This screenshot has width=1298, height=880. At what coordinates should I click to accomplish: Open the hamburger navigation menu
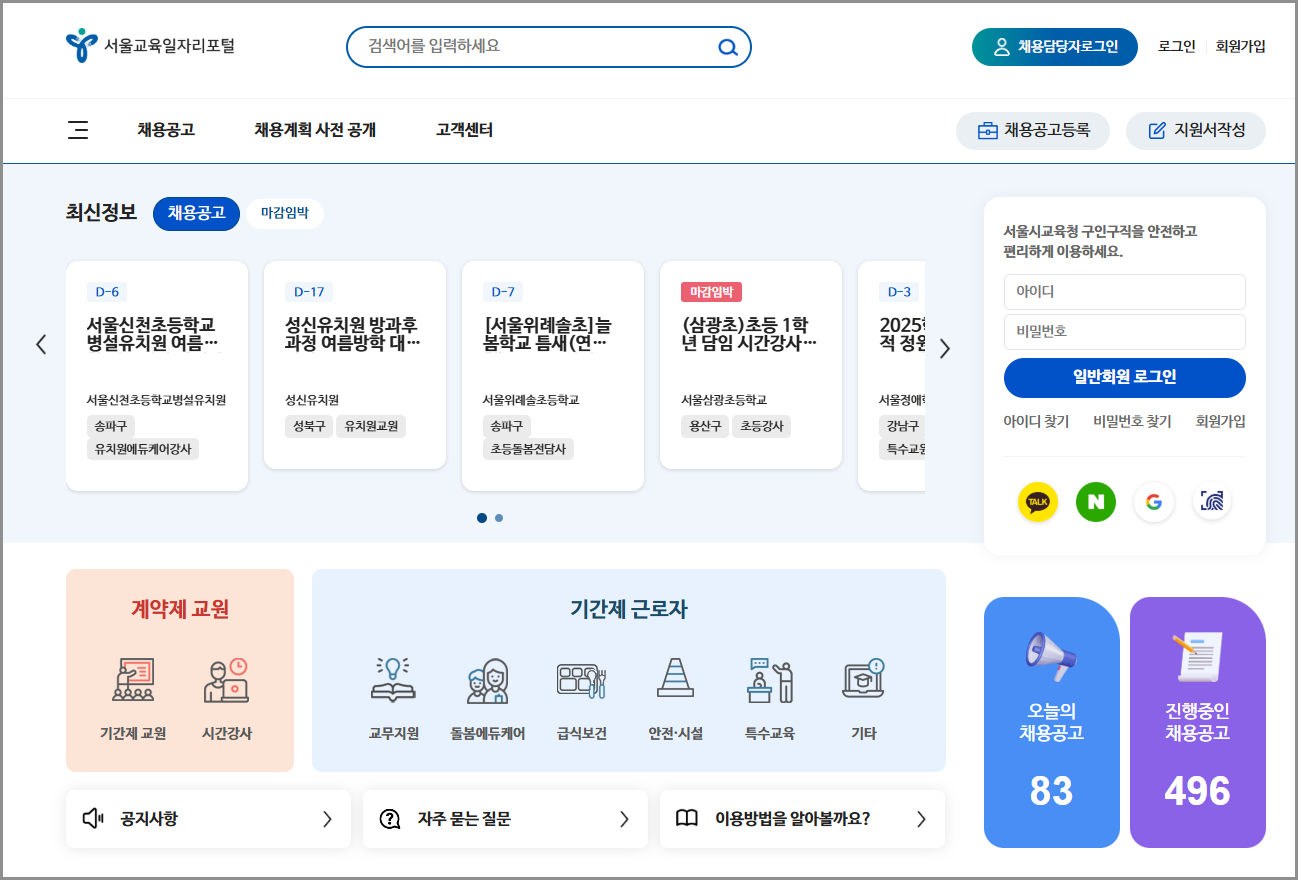point(78,130)
